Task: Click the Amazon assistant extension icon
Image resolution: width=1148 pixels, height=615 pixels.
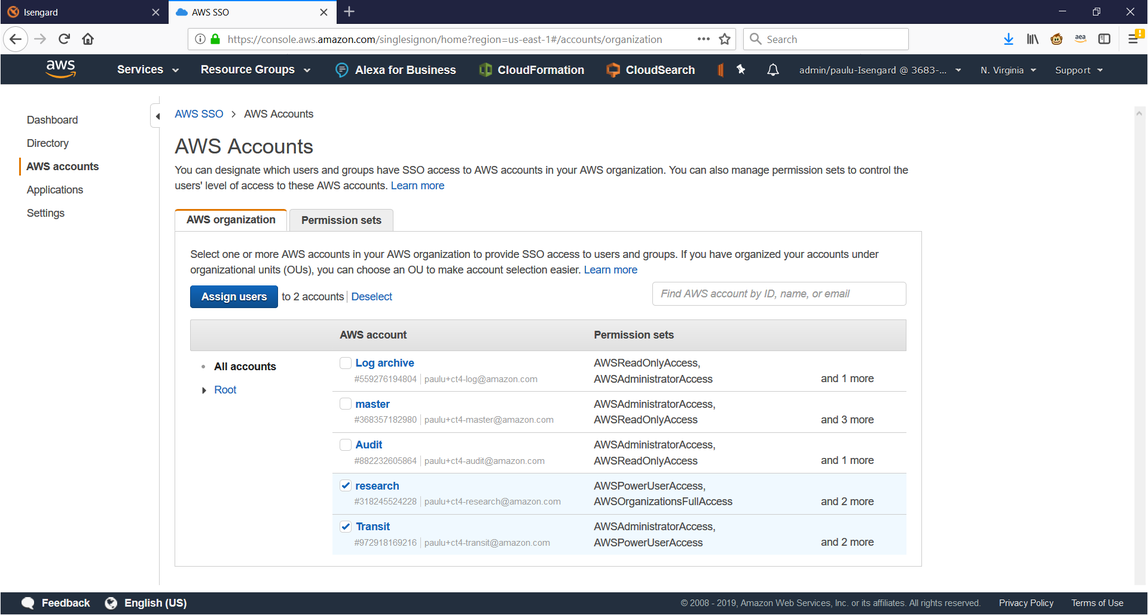Action: (x=1081, y=39)
